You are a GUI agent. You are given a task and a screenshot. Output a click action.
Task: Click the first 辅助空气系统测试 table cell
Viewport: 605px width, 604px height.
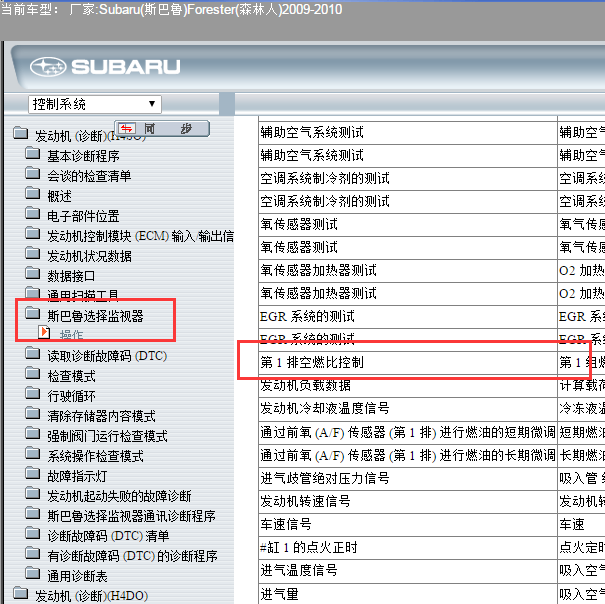(408, 133)
